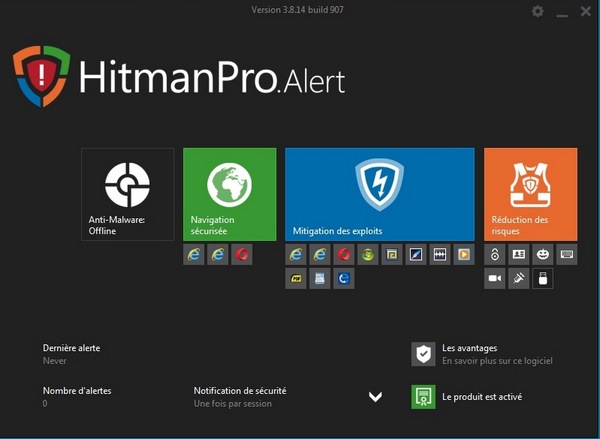Screen dimensions: 600x439
Task: Click the Dernière alerte label
Action: coord(72,348)
